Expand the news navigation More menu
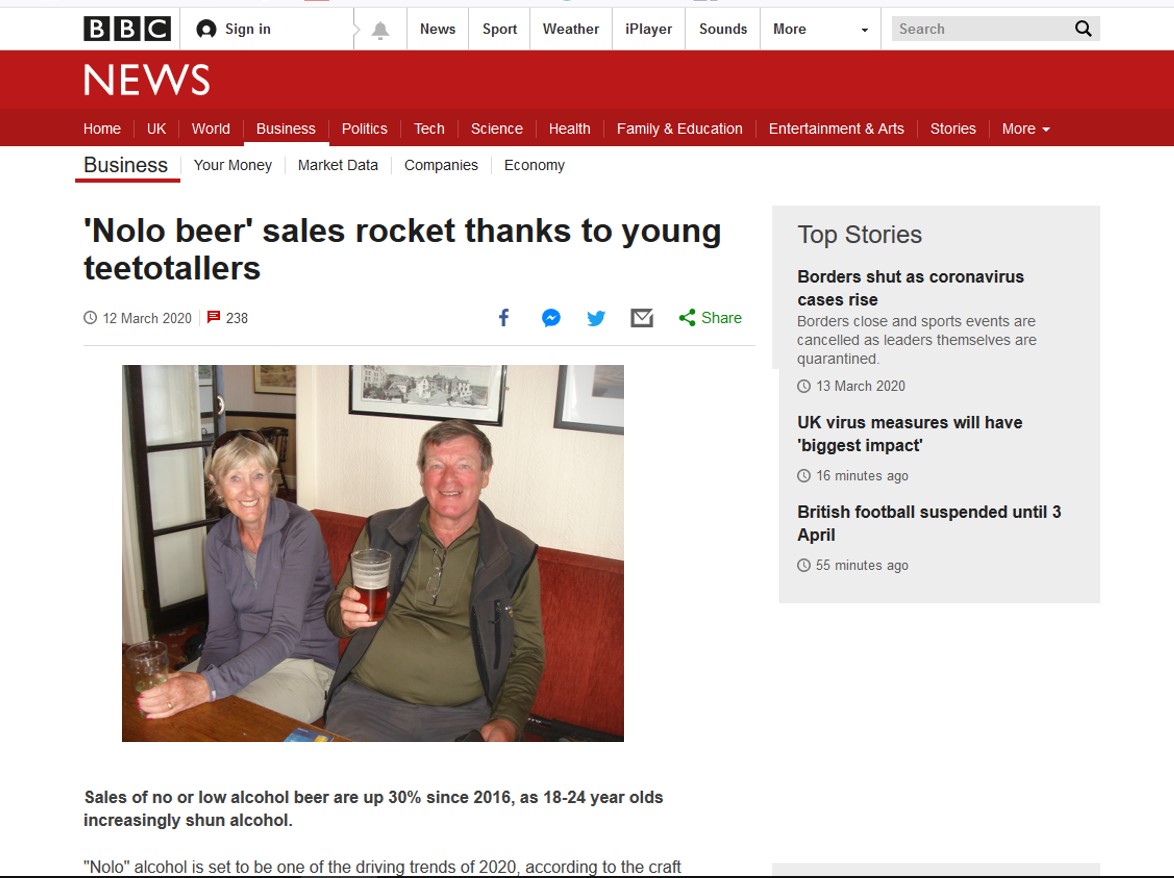 (x=1026, y=129)
